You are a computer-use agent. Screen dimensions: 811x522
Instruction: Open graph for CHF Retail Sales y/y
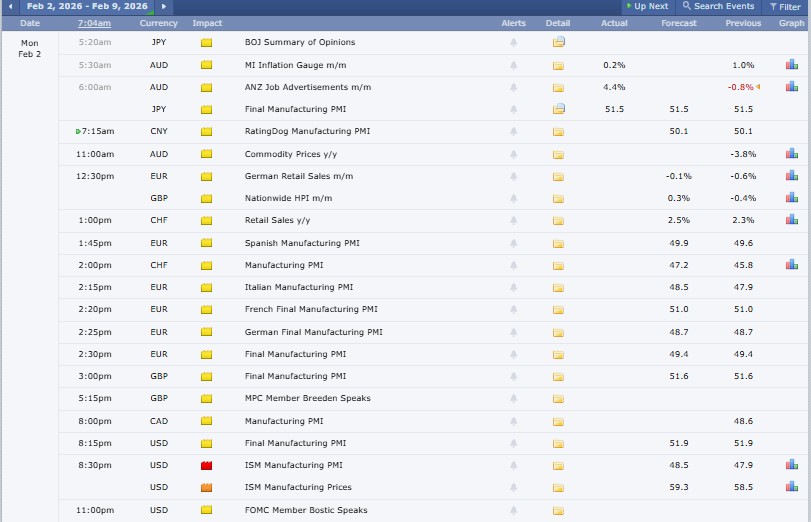(x=791, y=219)
